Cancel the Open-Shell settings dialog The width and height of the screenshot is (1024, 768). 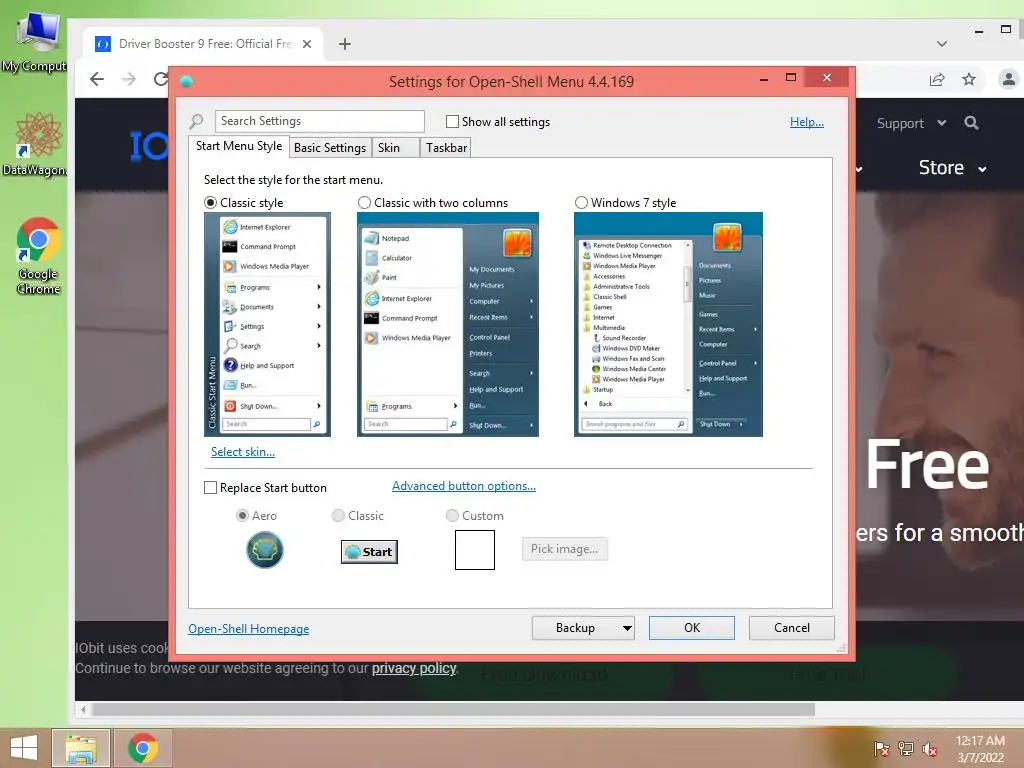(x=792, y=628)
